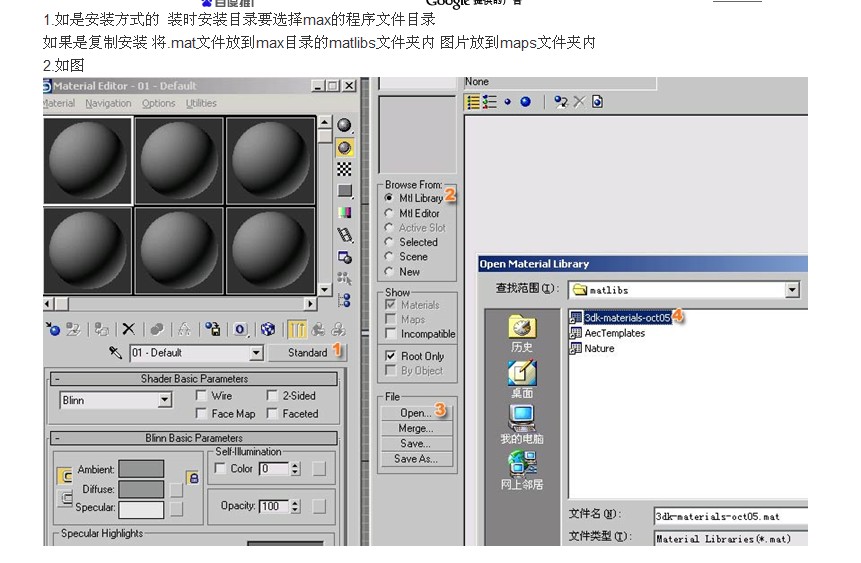This screenshot has height=563, width=861.
Task: Select the Mtl Library radio button
Action: (x=389, y=198)
